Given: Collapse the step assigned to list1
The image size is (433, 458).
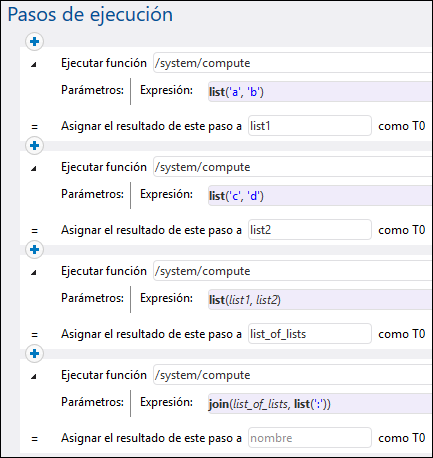Looking at the screenshot, I should (x=33, y=65).
